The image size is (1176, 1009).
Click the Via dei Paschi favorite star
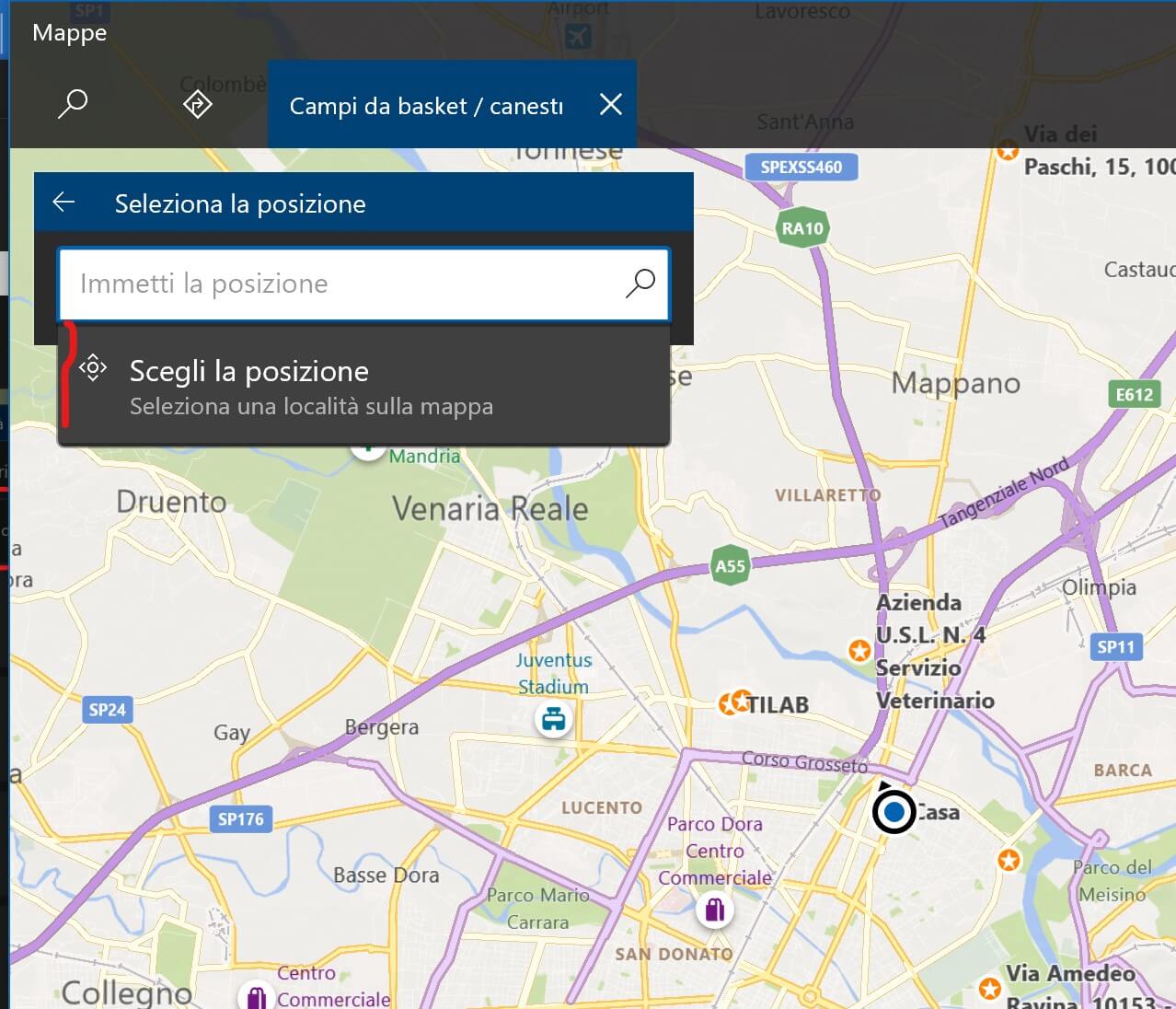click(x=1008, y=149)
